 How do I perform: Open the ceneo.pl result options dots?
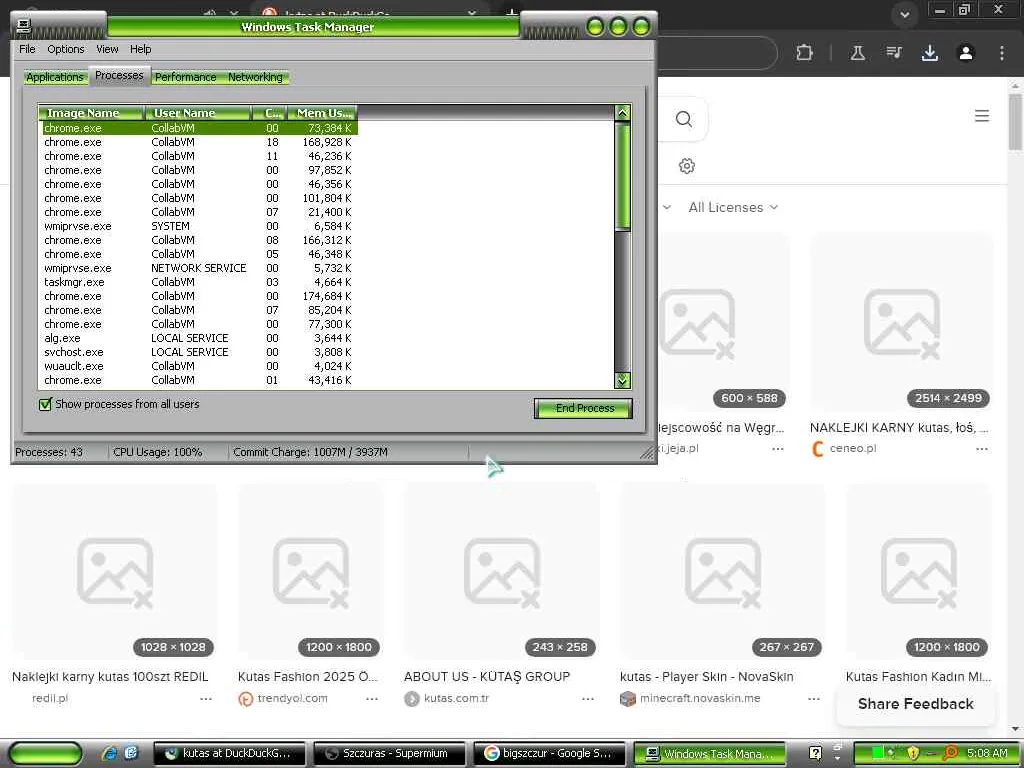point(982,449)
